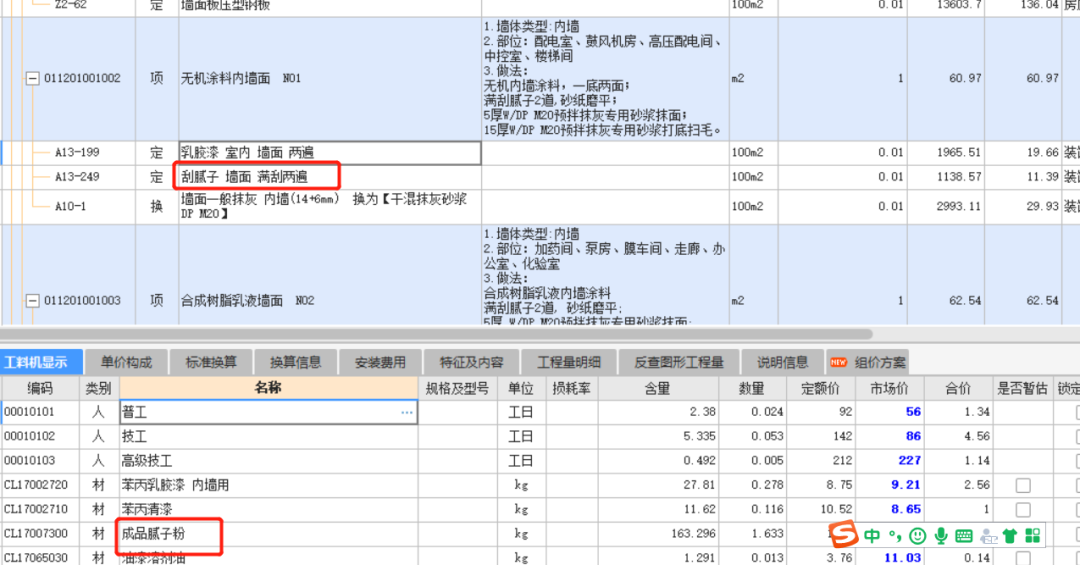Collapse the 011201001003 tree item
Viewport: 1080px width, 565px height.
pyautogui.click(x=31, y=301)
